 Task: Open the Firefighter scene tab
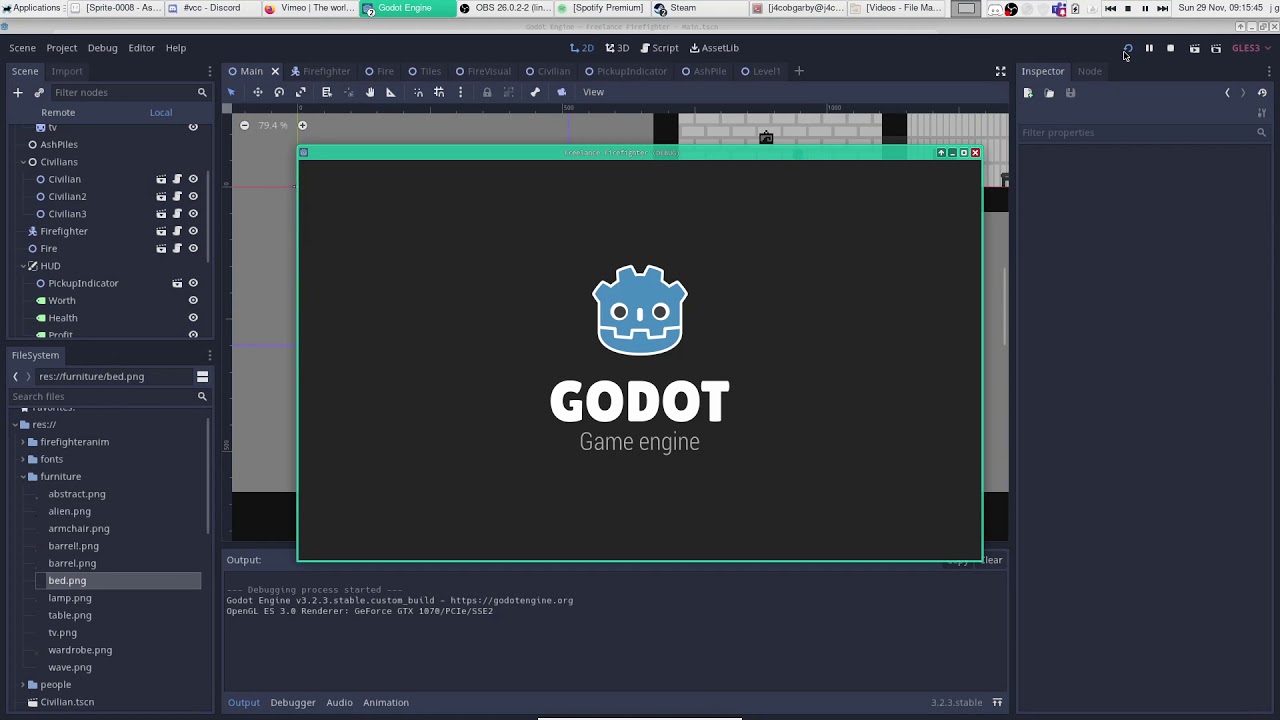(x=320, y=71)
